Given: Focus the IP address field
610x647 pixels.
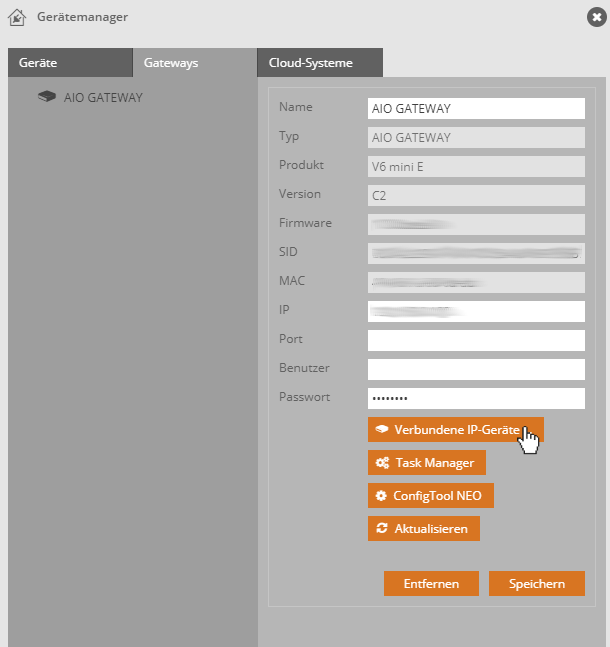Looking at the screenshot, I should tap(476, 312).
